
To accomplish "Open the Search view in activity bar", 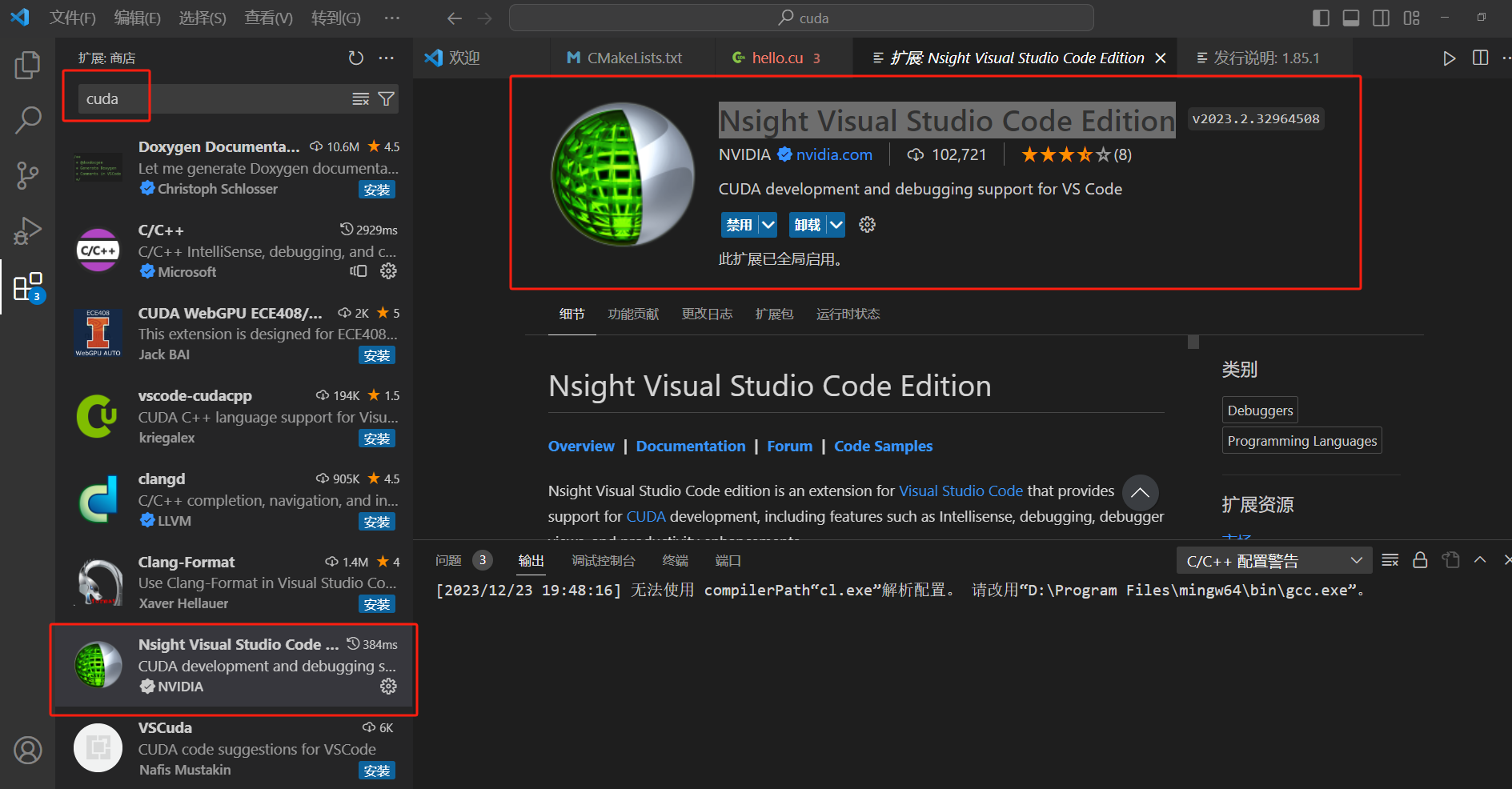I will 27,120.
